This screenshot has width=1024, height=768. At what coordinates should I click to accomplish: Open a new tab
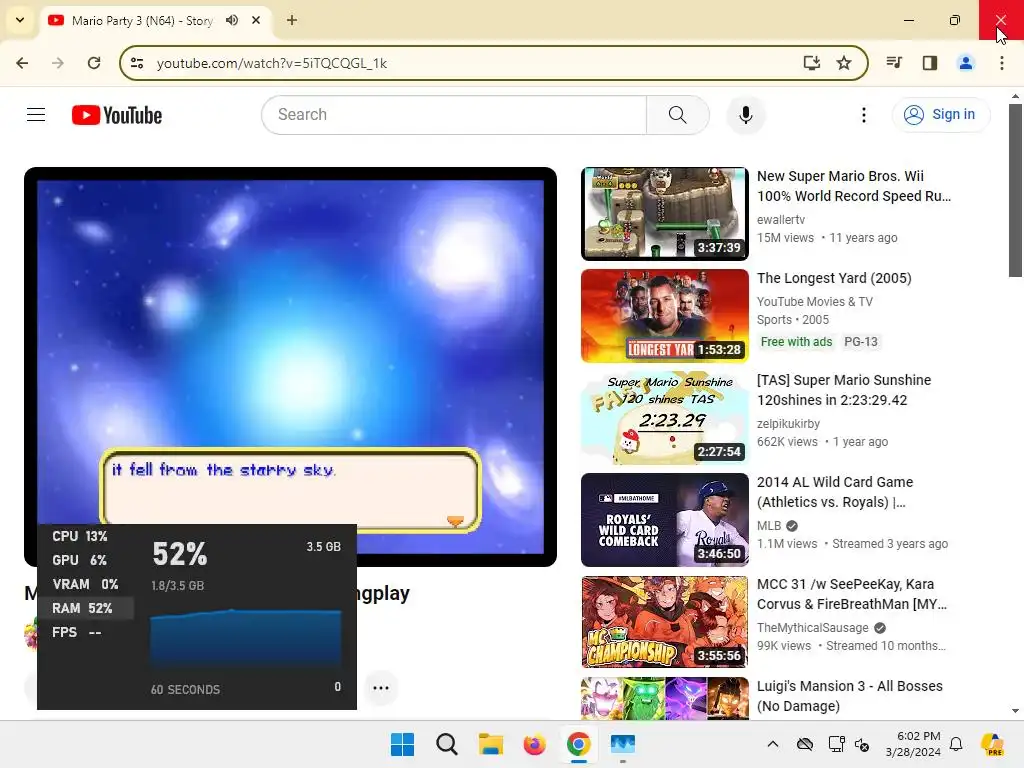pyautogui.click(x=292, y=20)
